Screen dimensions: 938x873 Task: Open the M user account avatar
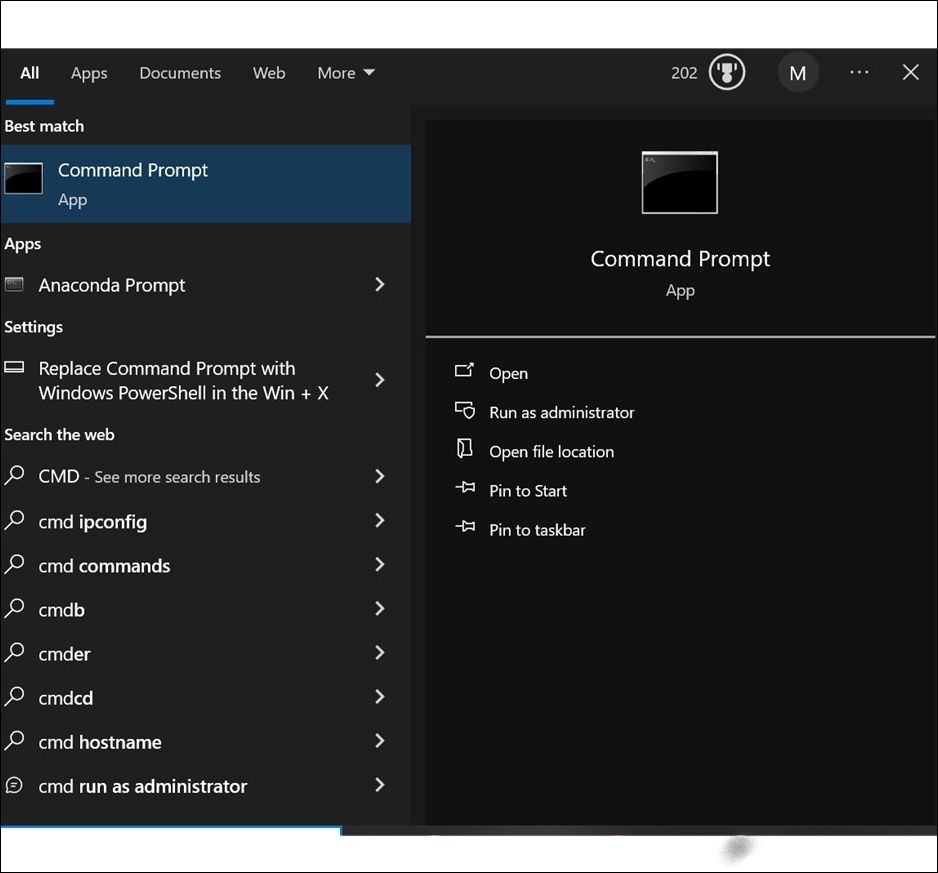pos(797,73)
